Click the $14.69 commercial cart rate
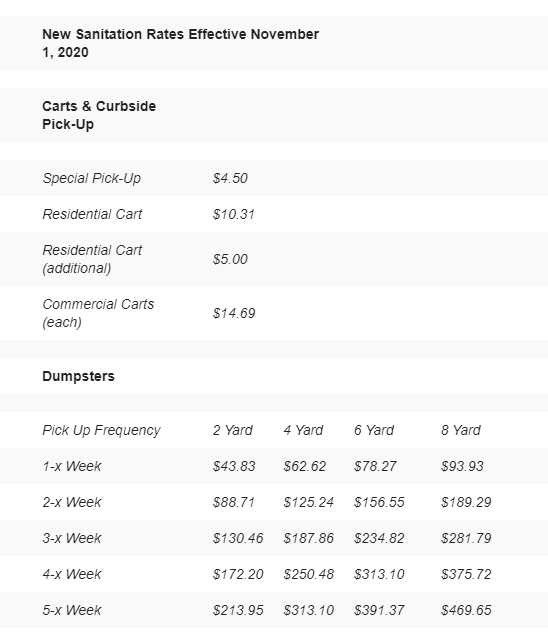The height and width of the screenshot is (642, 548). tap(234, 313)
